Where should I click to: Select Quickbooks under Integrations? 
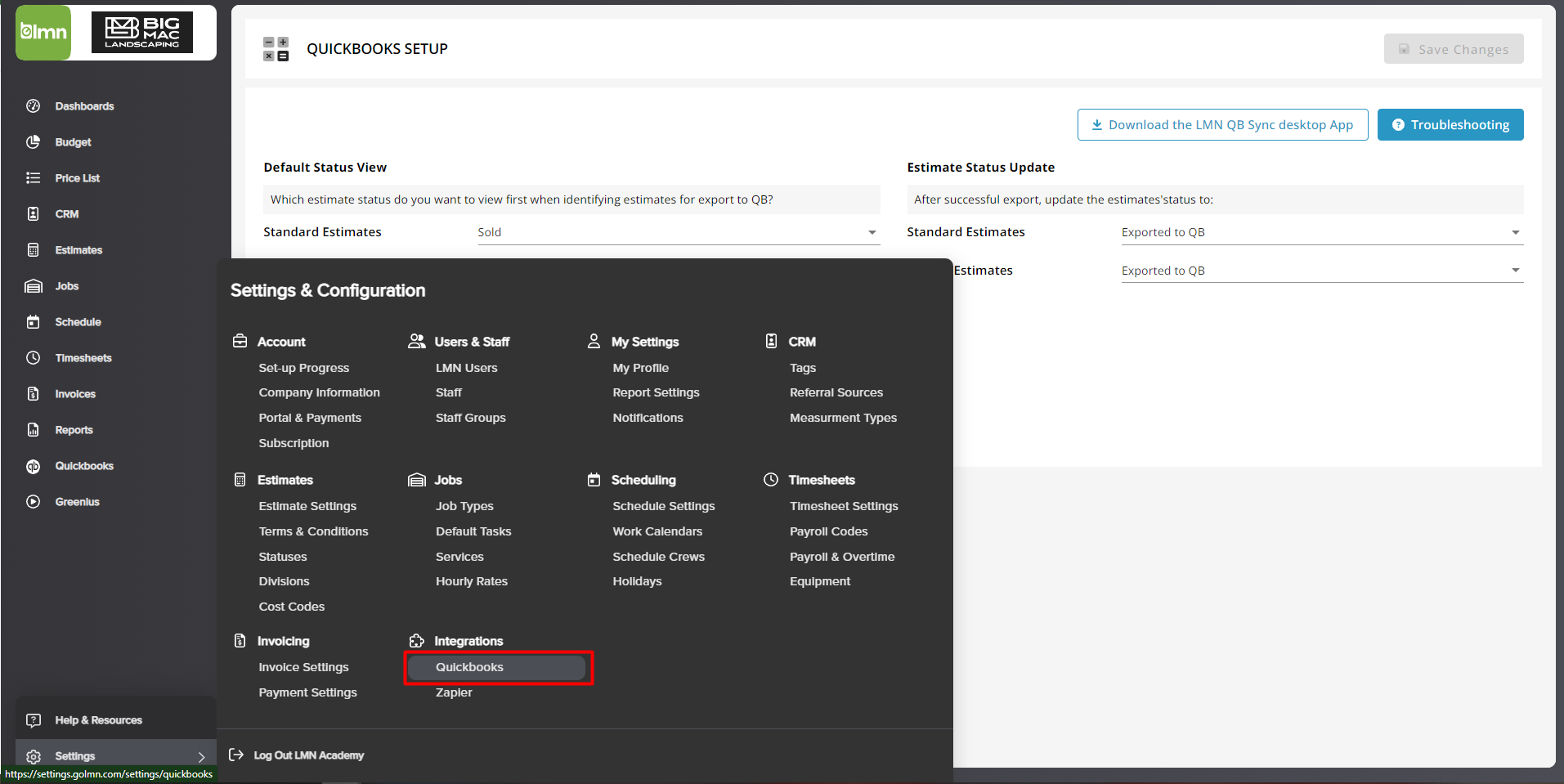point(497,667)
